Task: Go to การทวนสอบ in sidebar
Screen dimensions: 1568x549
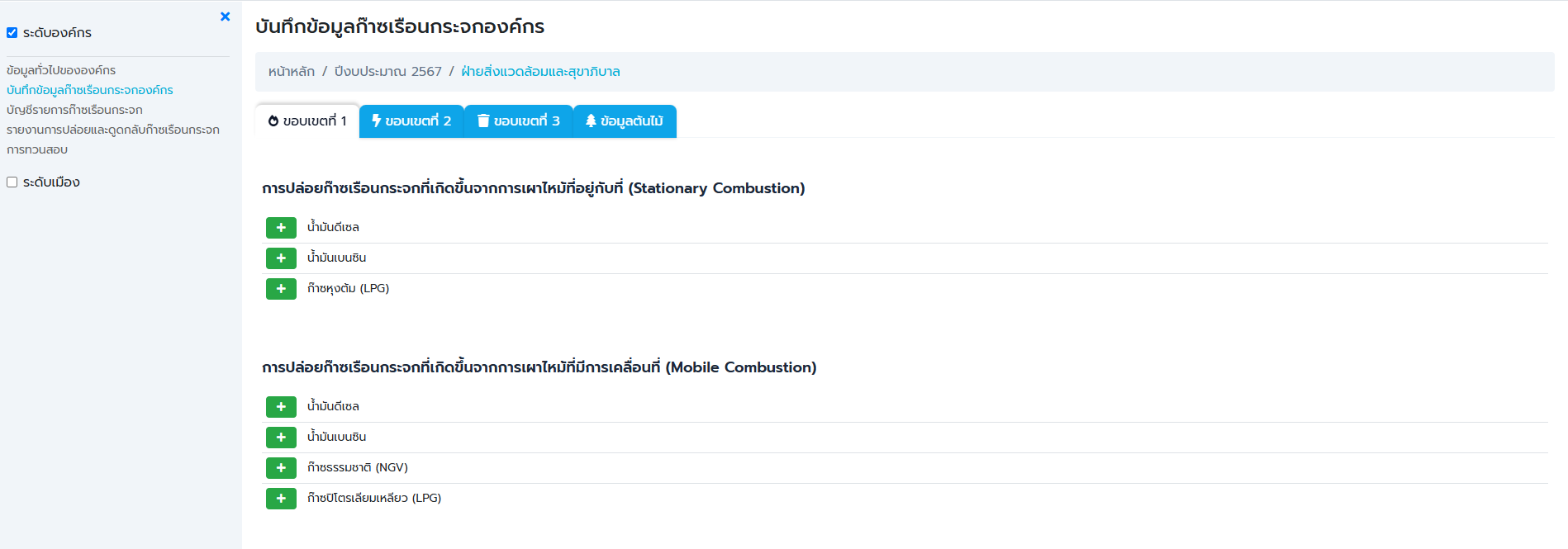Action: pyautogui.click(x=37, y=149)
